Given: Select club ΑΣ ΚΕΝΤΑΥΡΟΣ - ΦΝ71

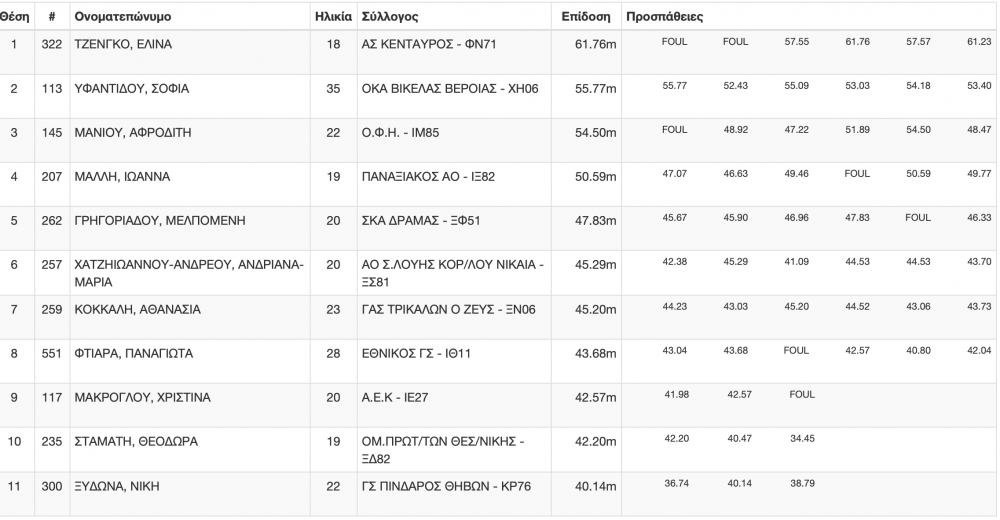Looking at the screenshot, I should 429,45.
